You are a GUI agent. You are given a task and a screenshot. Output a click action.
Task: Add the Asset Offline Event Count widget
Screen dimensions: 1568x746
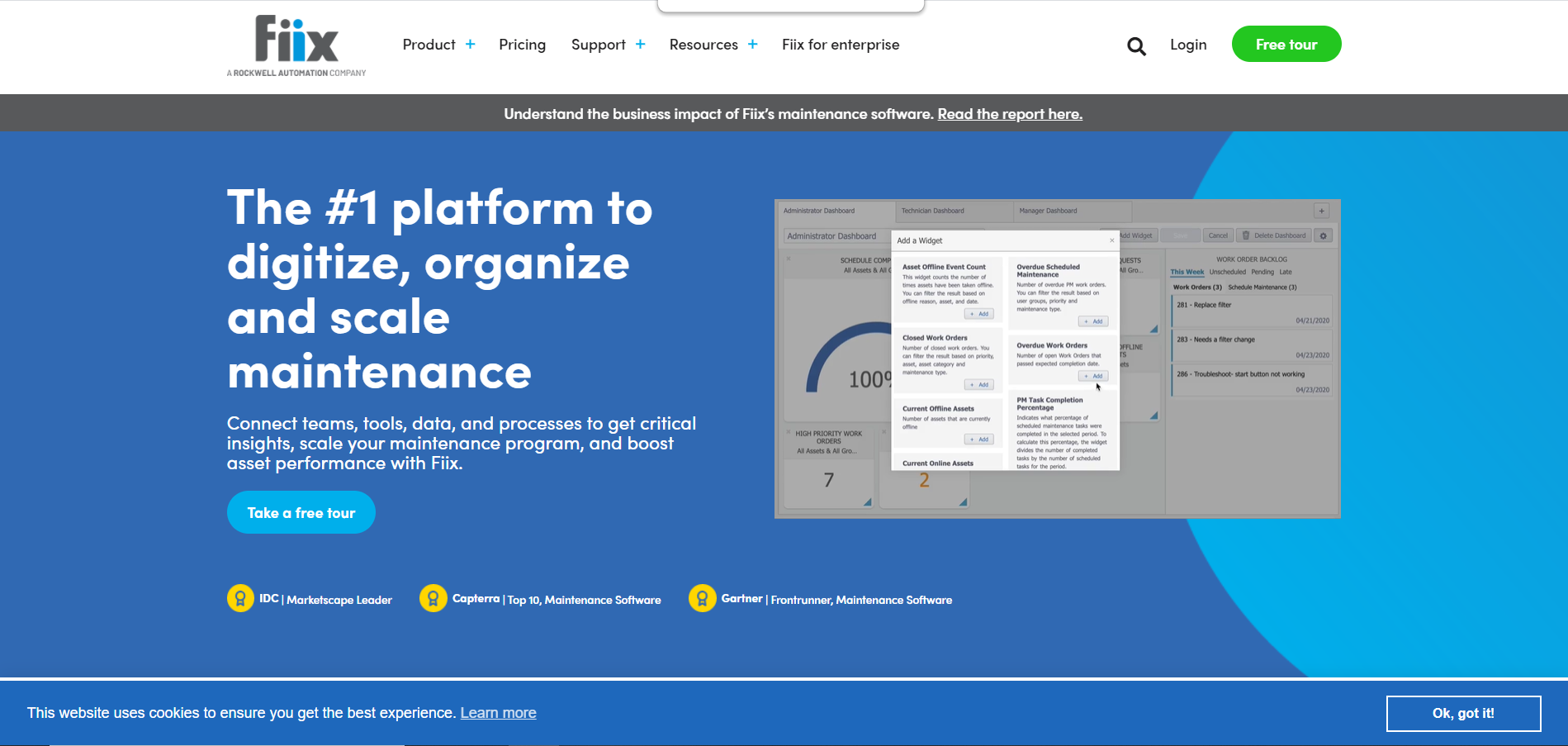(x=980, y=314)
